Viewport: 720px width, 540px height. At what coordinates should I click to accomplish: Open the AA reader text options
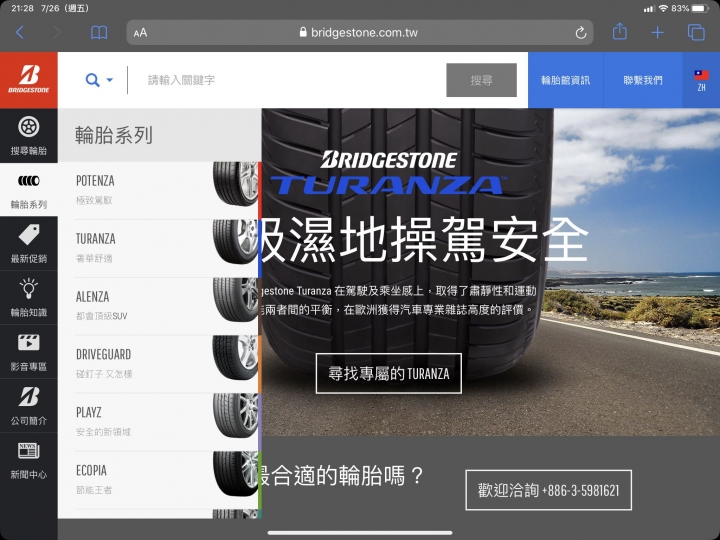pos(141,33)
